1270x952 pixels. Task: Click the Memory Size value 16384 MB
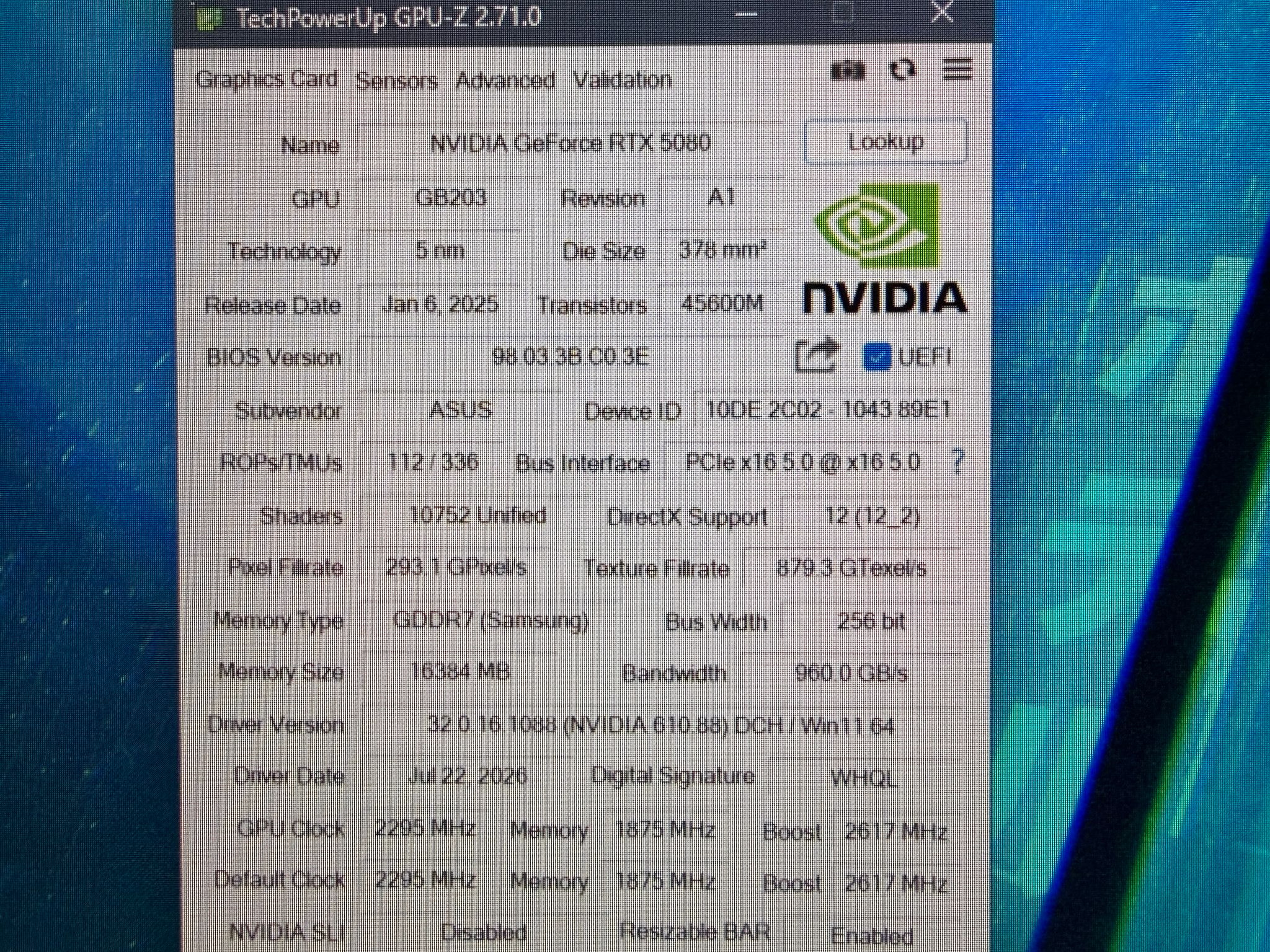[x=460, y=672]
